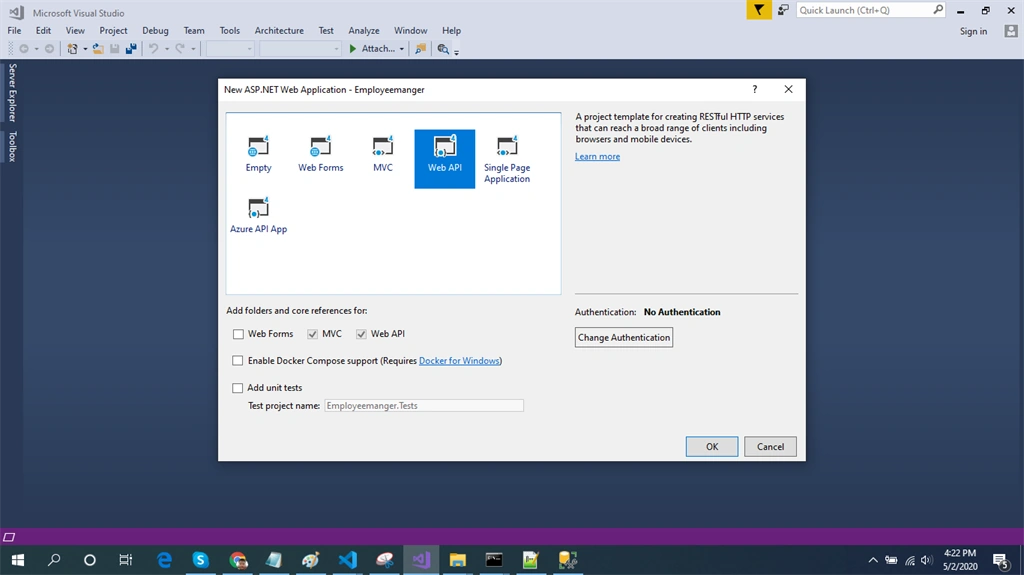
Task: Choose the Azure API App template
Action: pos(258,216)
